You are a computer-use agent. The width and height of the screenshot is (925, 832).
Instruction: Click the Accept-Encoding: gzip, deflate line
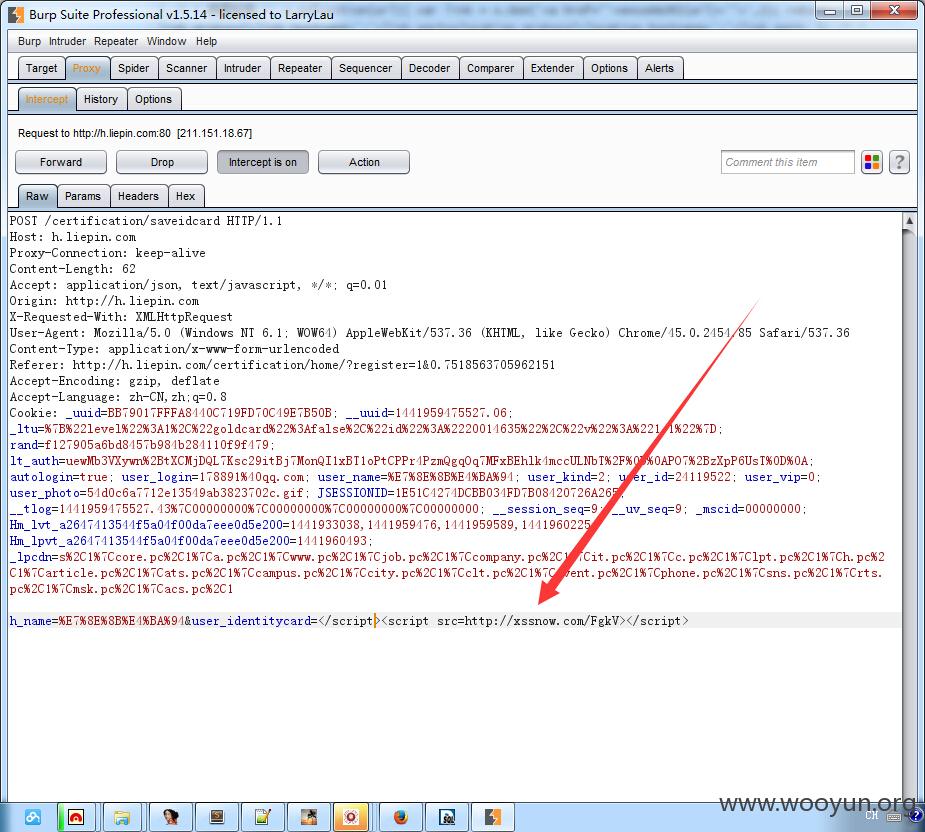point(114,381)
